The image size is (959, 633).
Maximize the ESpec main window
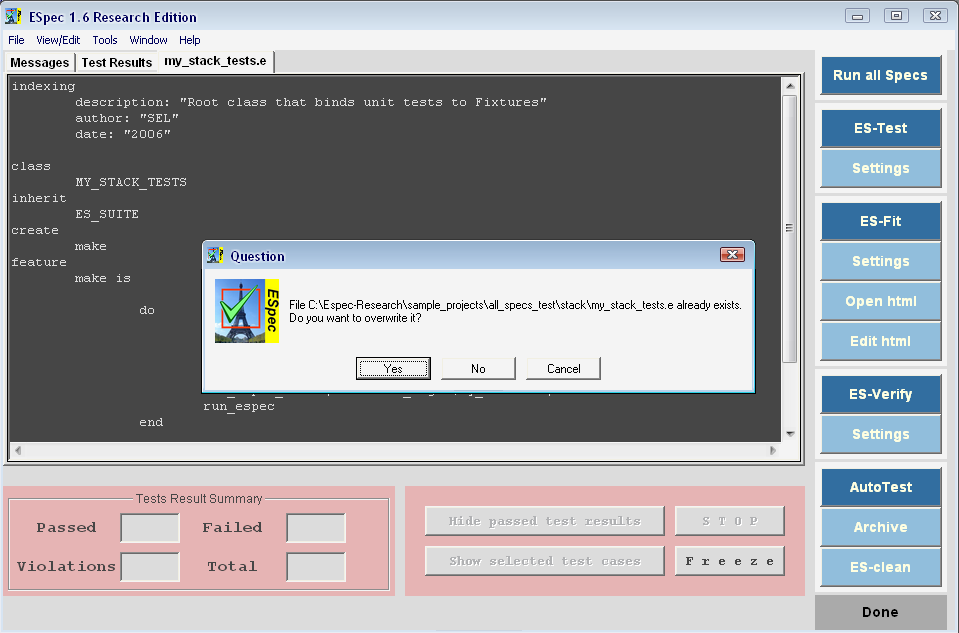pyautogui.click(x=896, y=16)
